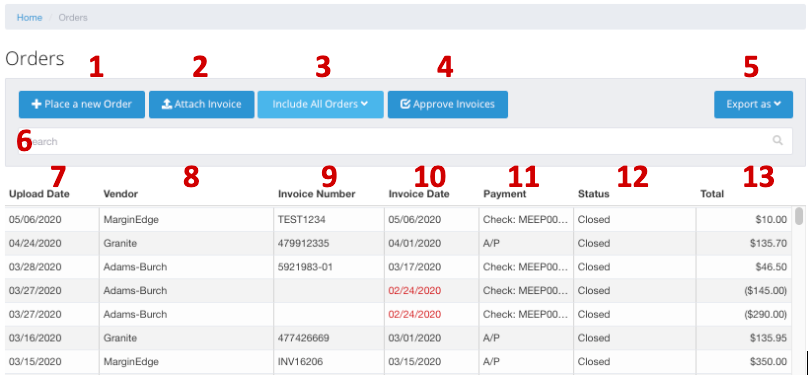Image resolution: width=808 pixels, height=376 pixels.
Task: Click the table's vertical scrollbar thumb
Action: click(x=799, y=216)
